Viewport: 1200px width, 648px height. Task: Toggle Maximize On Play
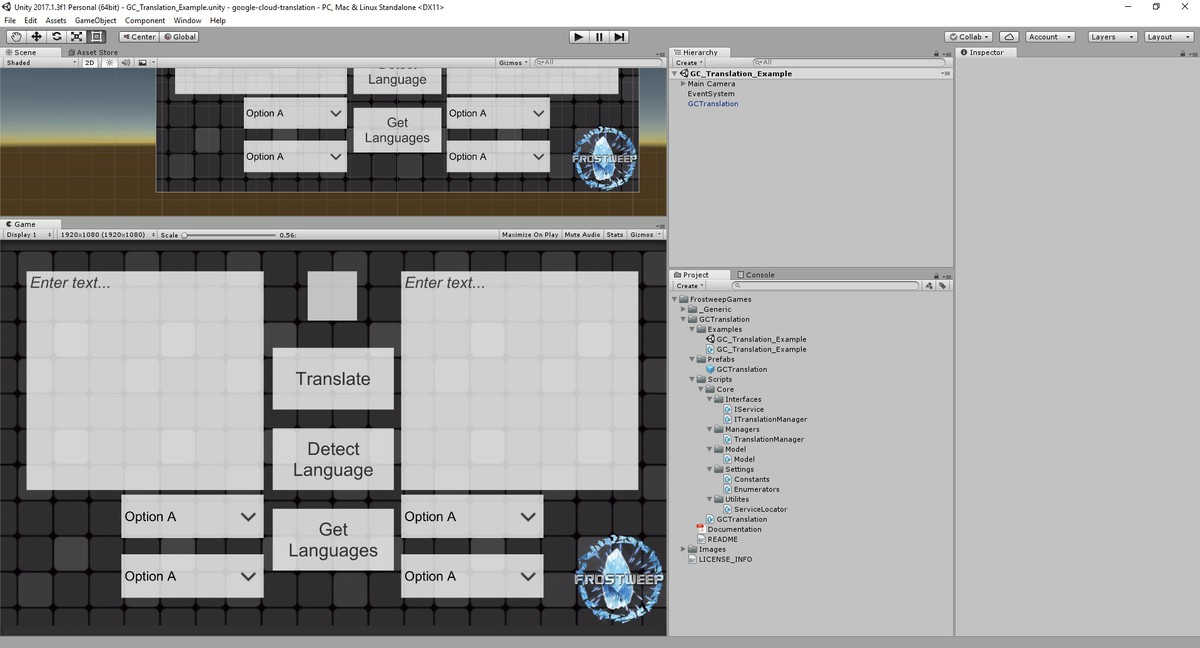coord(530,235)
